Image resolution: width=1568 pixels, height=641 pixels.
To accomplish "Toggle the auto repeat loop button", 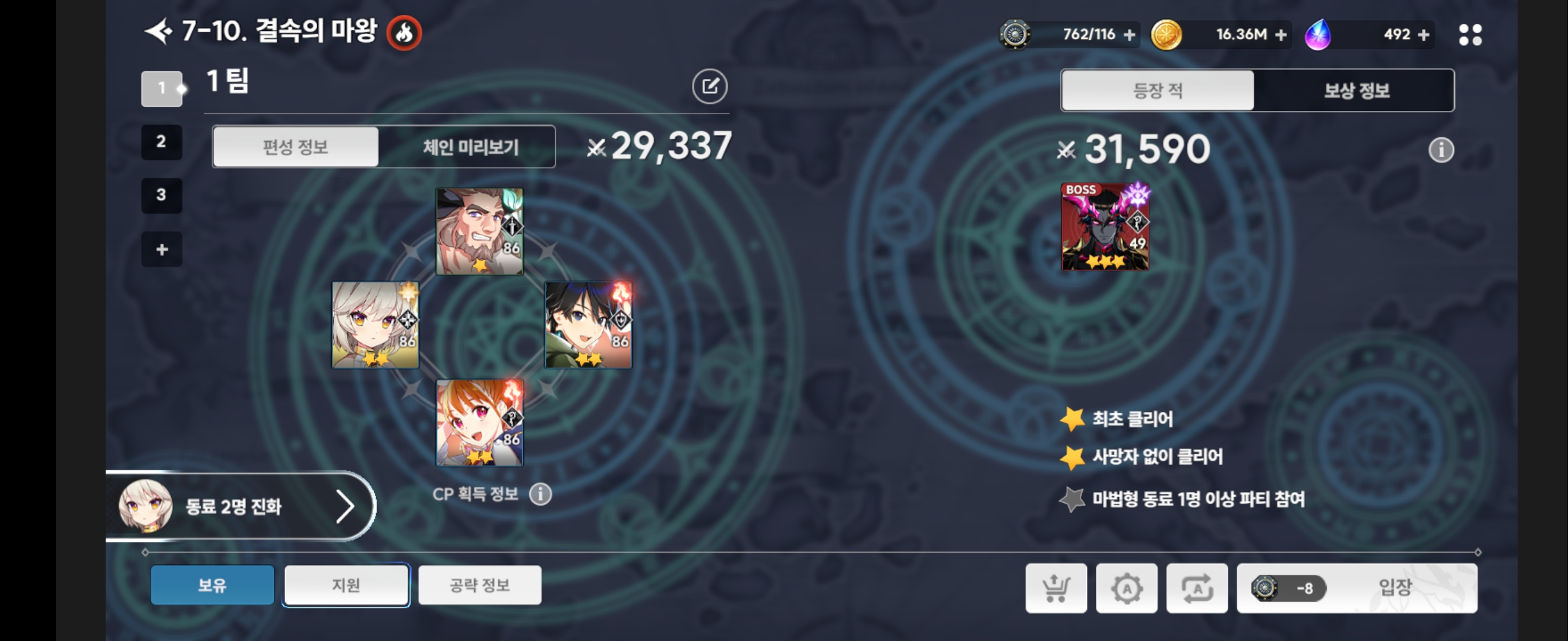I will (1197, 588).
